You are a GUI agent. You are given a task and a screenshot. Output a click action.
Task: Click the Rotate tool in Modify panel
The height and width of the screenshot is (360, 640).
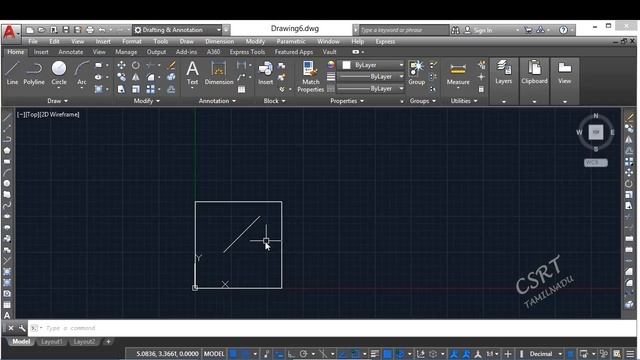(x=136, y=65)
